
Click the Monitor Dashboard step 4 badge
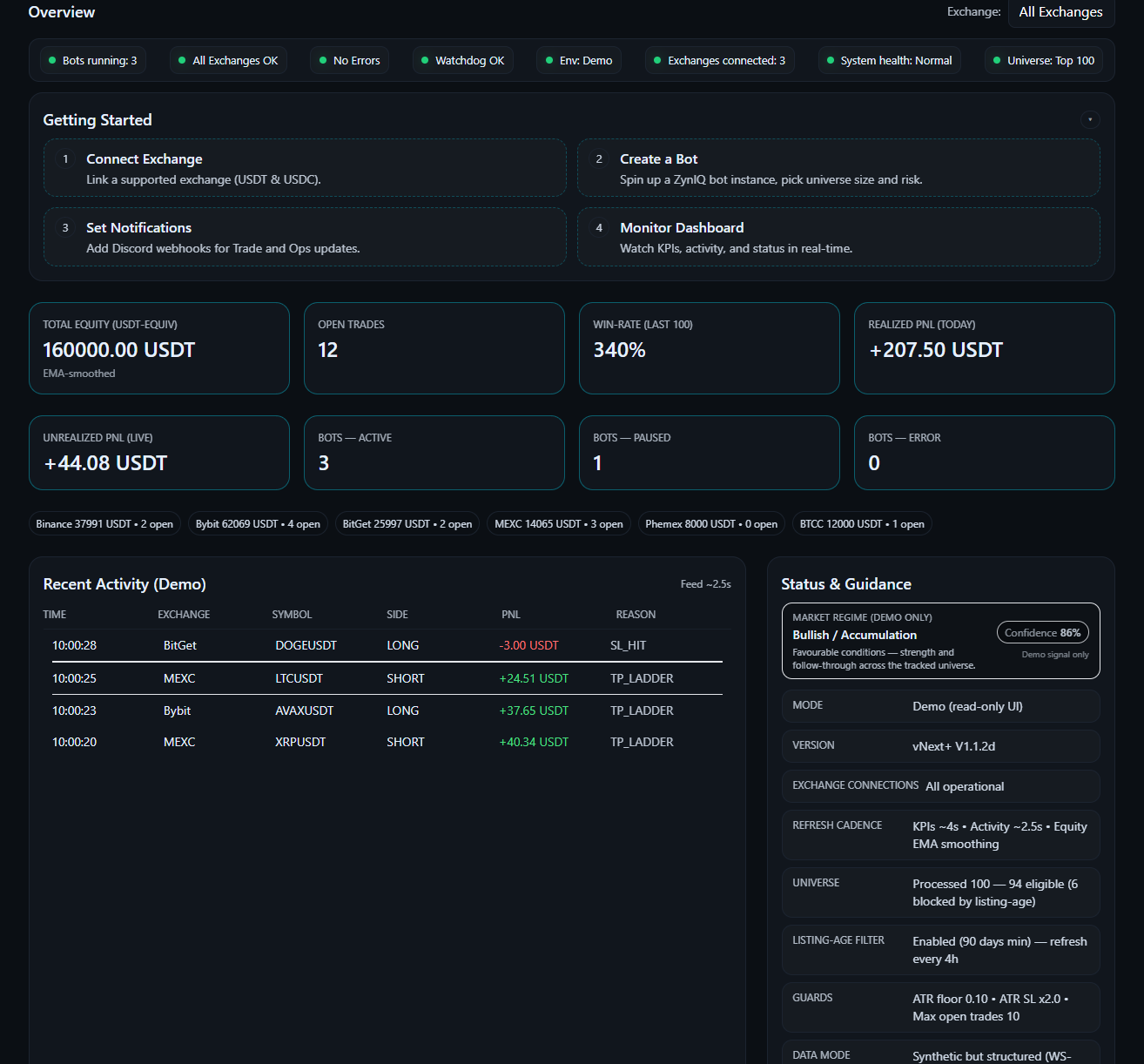(599, 227)
